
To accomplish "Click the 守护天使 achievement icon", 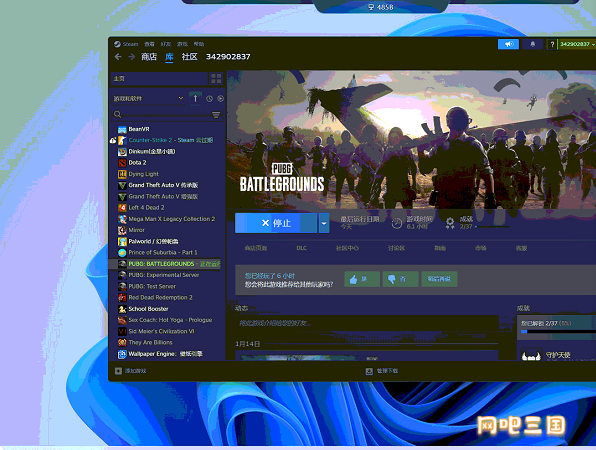I will tap(531, 355).
